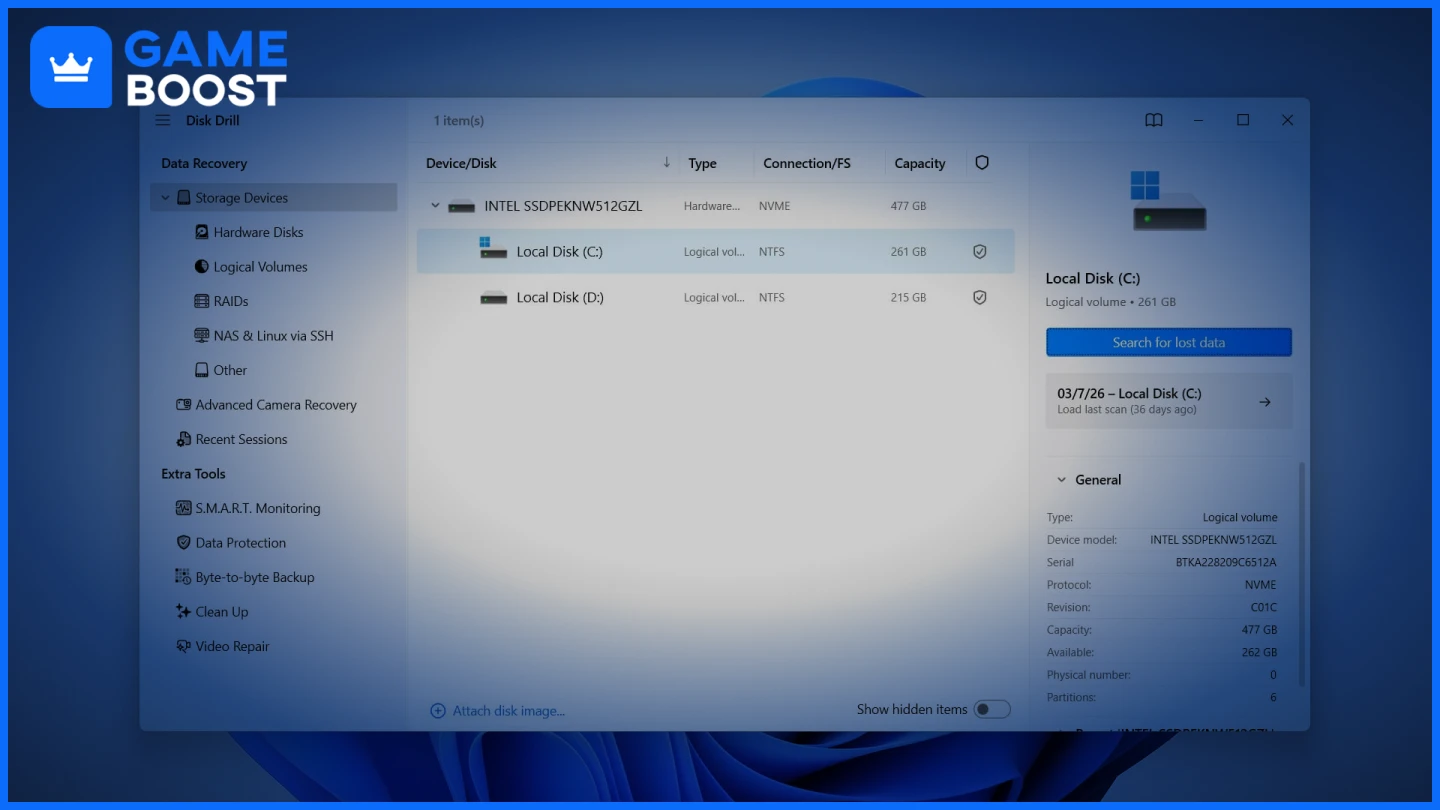The height and width of the screenshot is (810, 1440).
Task: Toggle Show hidden items
Action: 992,708
